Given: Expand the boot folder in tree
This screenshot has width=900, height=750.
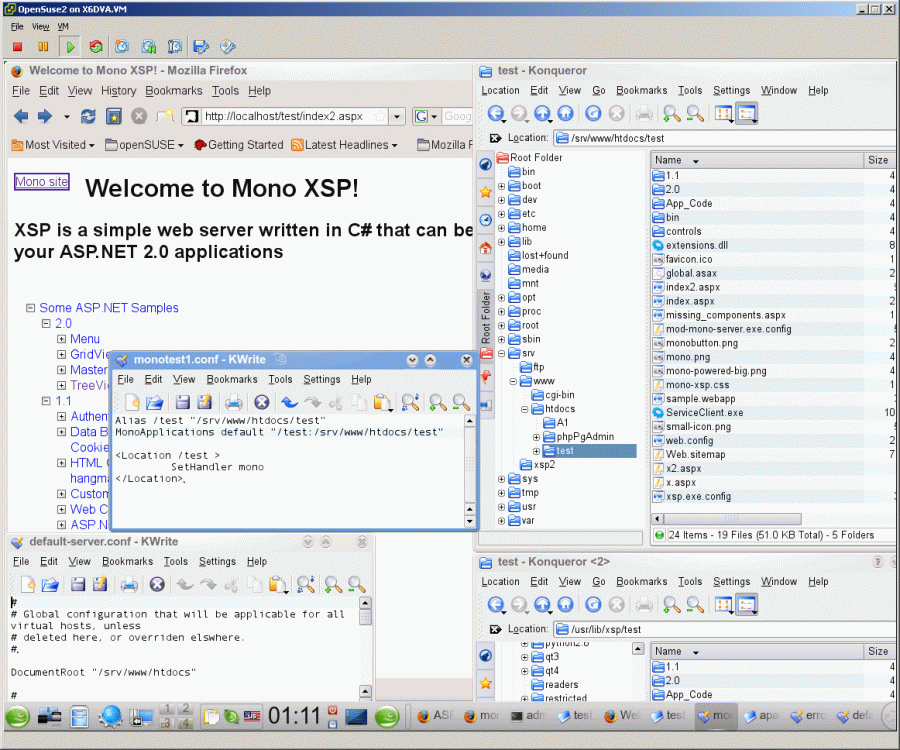Looking at the screenshot, I should [501, 186].
